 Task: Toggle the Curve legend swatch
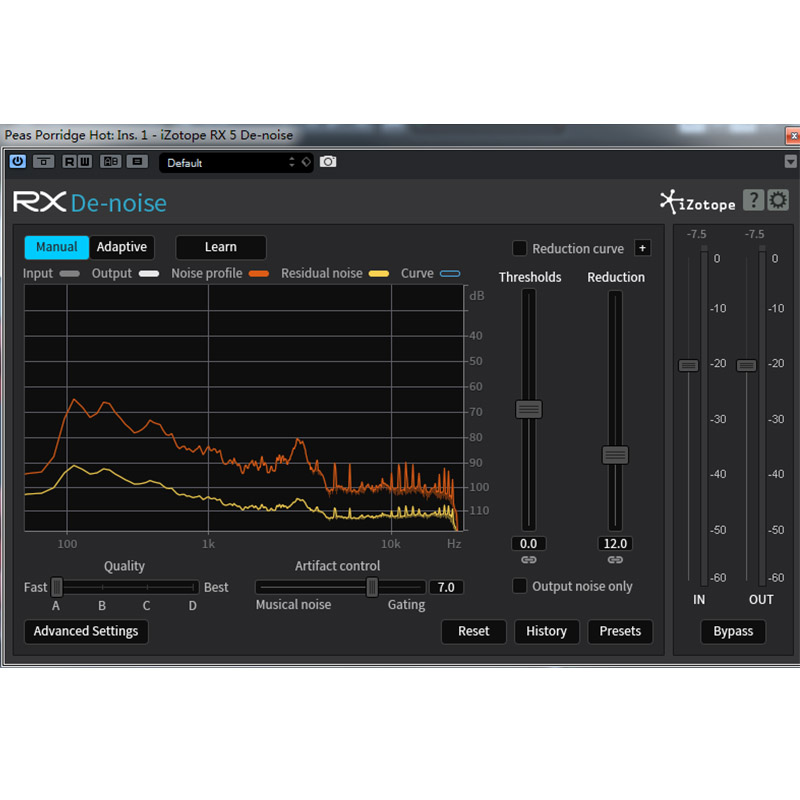click(450, 274)
